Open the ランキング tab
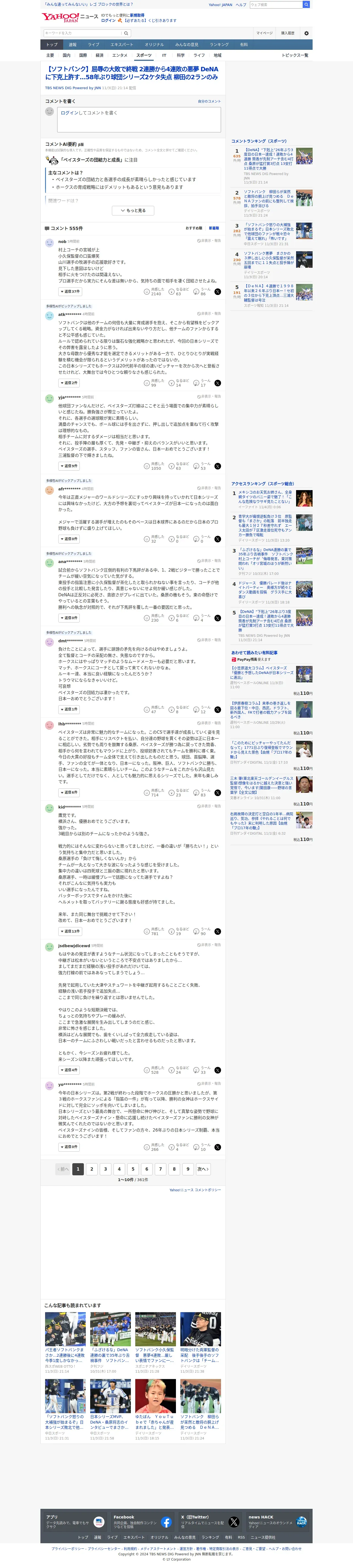This screenshot has height=1568, width=353. (x=219, y=44)
